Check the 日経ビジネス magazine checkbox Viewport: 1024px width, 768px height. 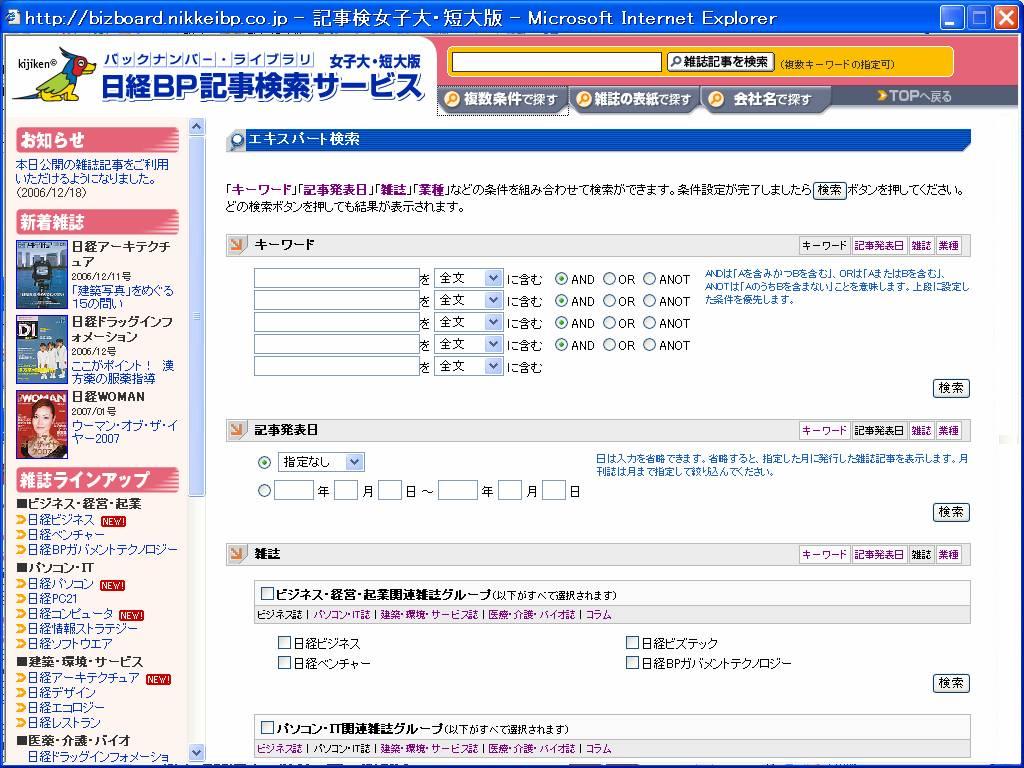(x=284, y=643)
